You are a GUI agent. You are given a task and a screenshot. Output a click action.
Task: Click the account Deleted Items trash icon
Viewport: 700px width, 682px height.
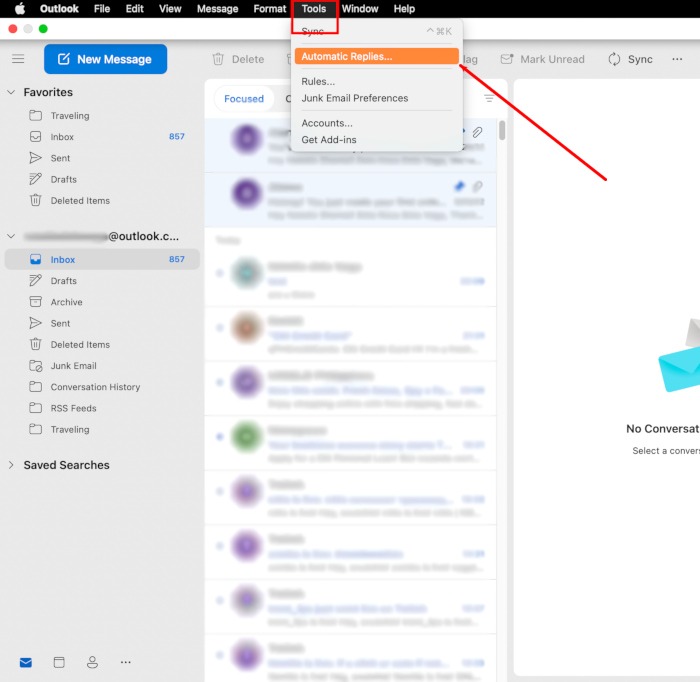point(35,344)
